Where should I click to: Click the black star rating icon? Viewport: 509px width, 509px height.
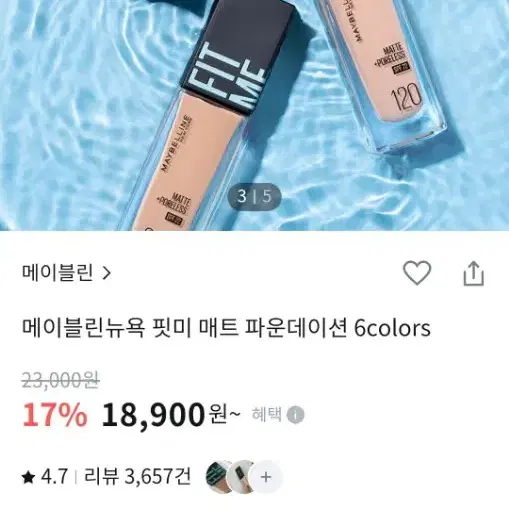(x=28, y=477)
